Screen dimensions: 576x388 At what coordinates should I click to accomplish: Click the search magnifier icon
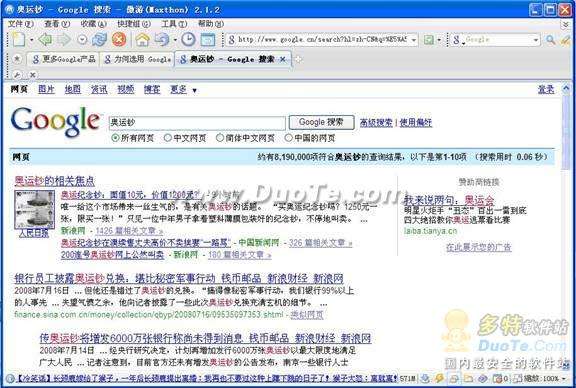[550, 39]
